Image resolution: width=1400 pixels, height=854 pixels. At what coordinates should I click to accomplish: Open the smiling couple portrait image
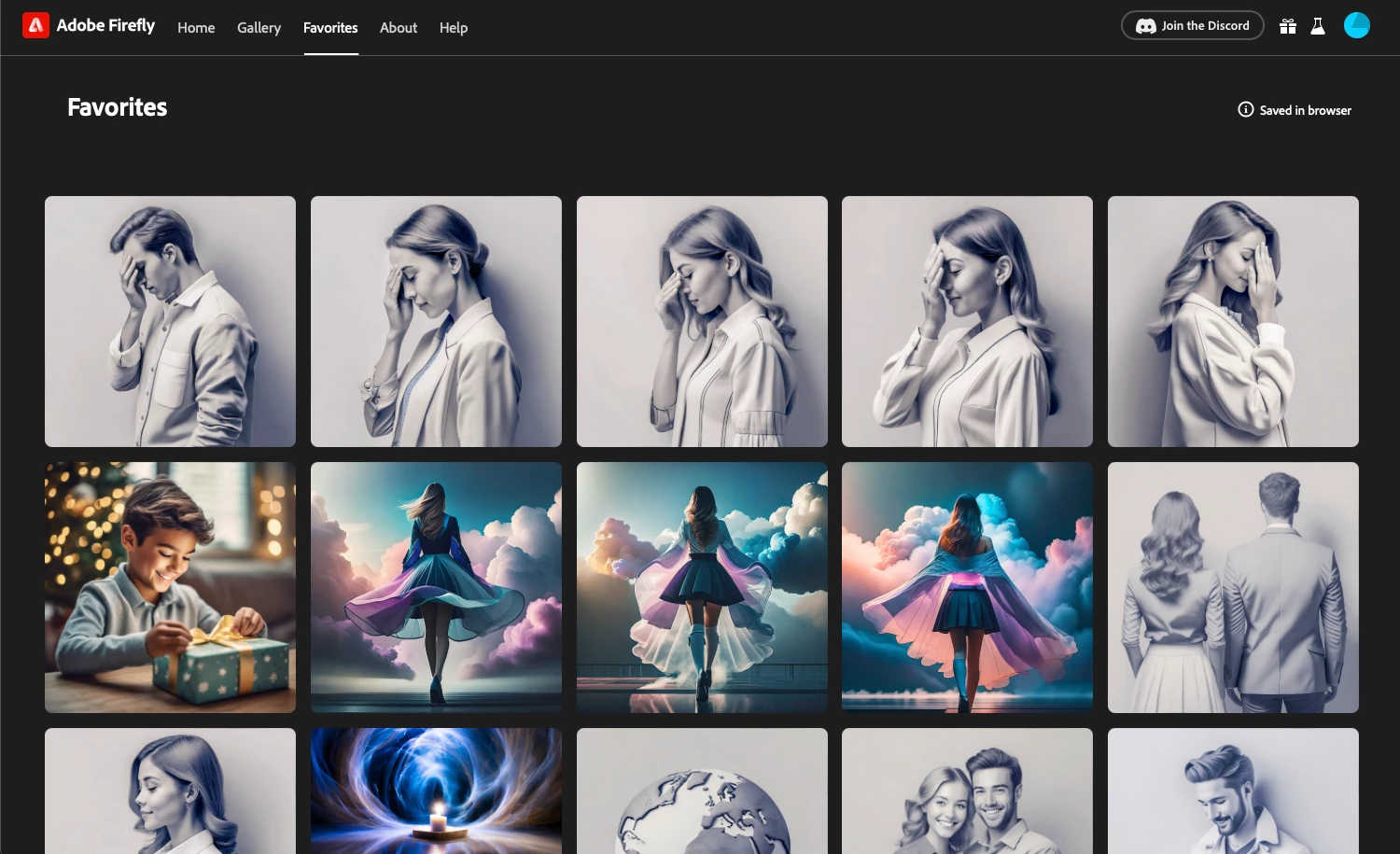click(x=967, y=791)
